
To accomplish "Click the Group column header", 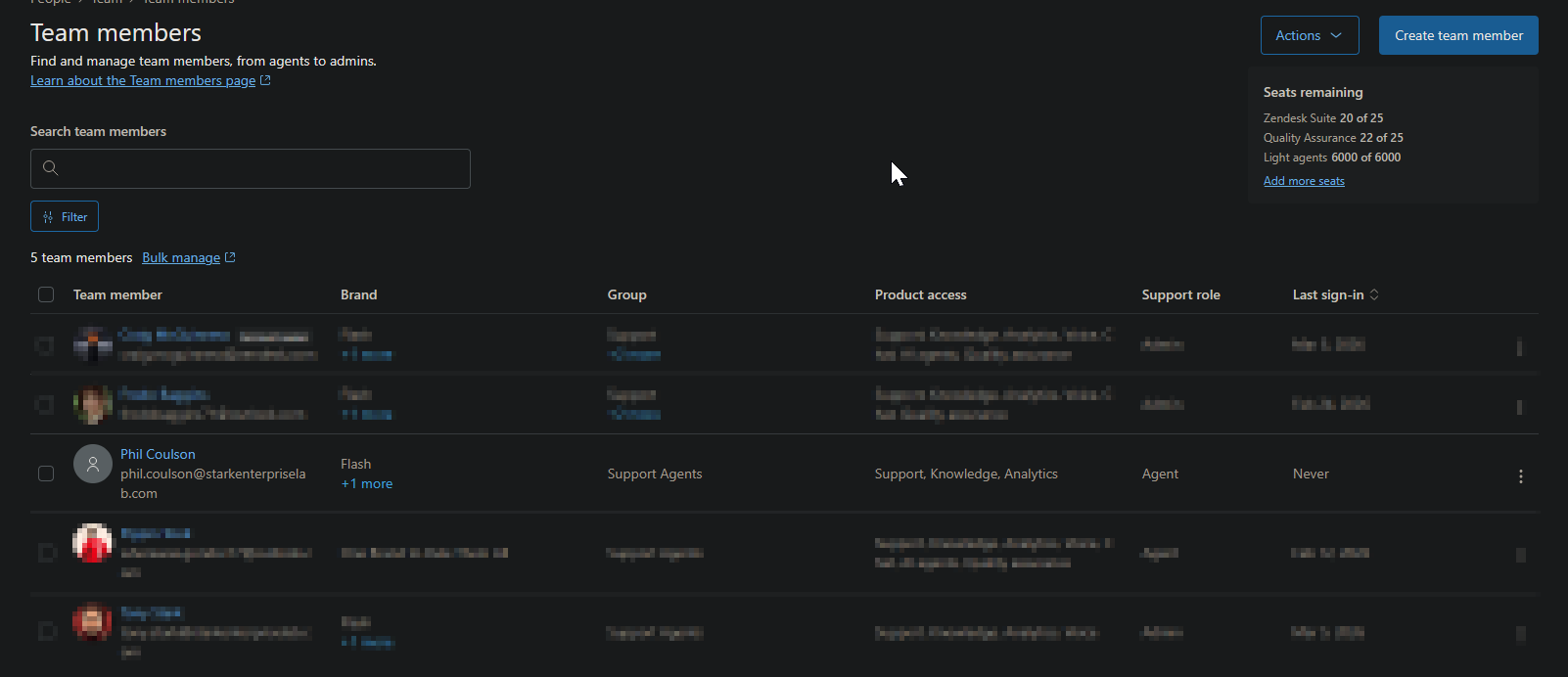I will (x=626, y=294).
